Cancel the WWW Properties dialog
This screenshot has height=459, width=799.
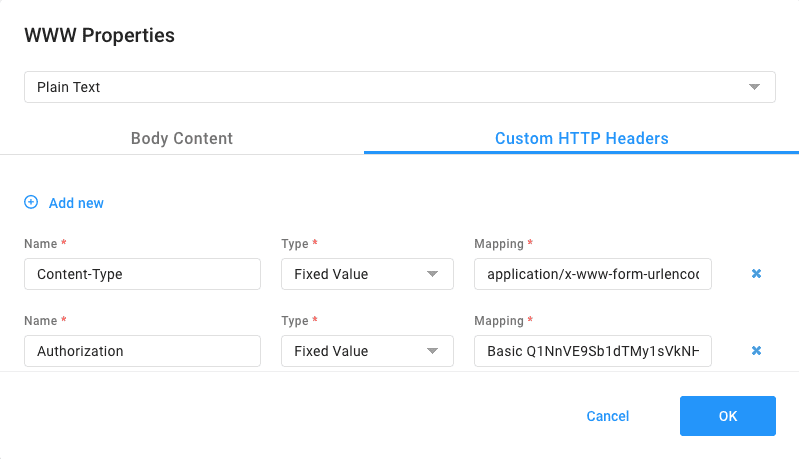click(x=608, y=416)
